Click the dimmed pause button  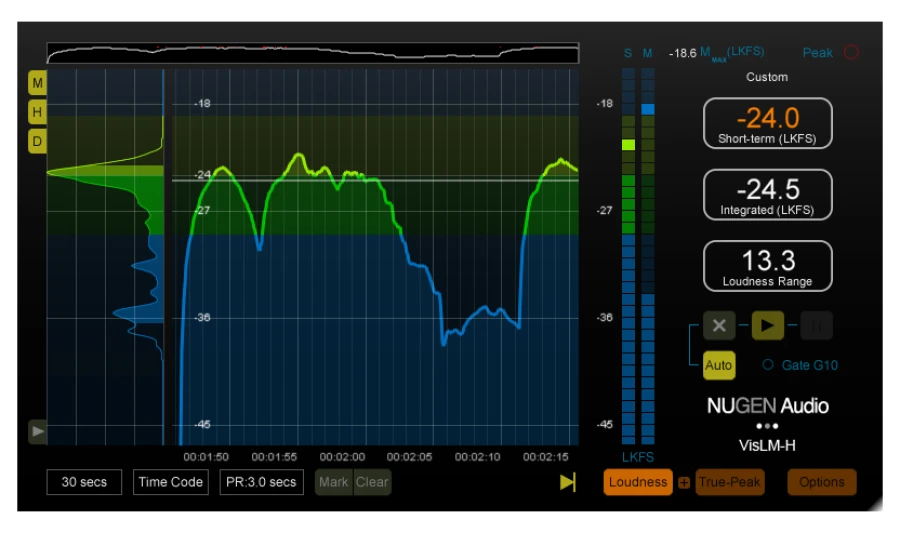point(816,325)
